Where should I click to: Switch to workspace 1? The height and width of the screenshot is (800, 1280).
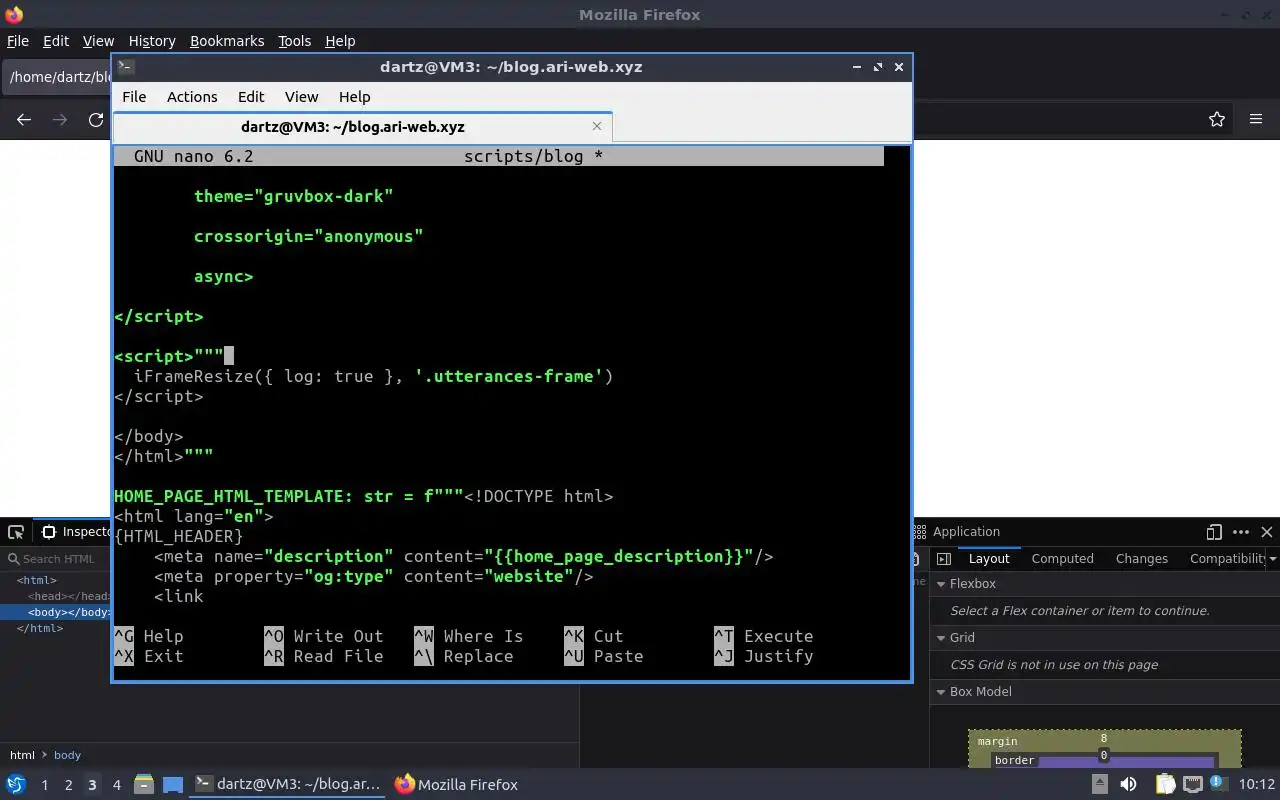pyautogui.click(x=44, y=785)
